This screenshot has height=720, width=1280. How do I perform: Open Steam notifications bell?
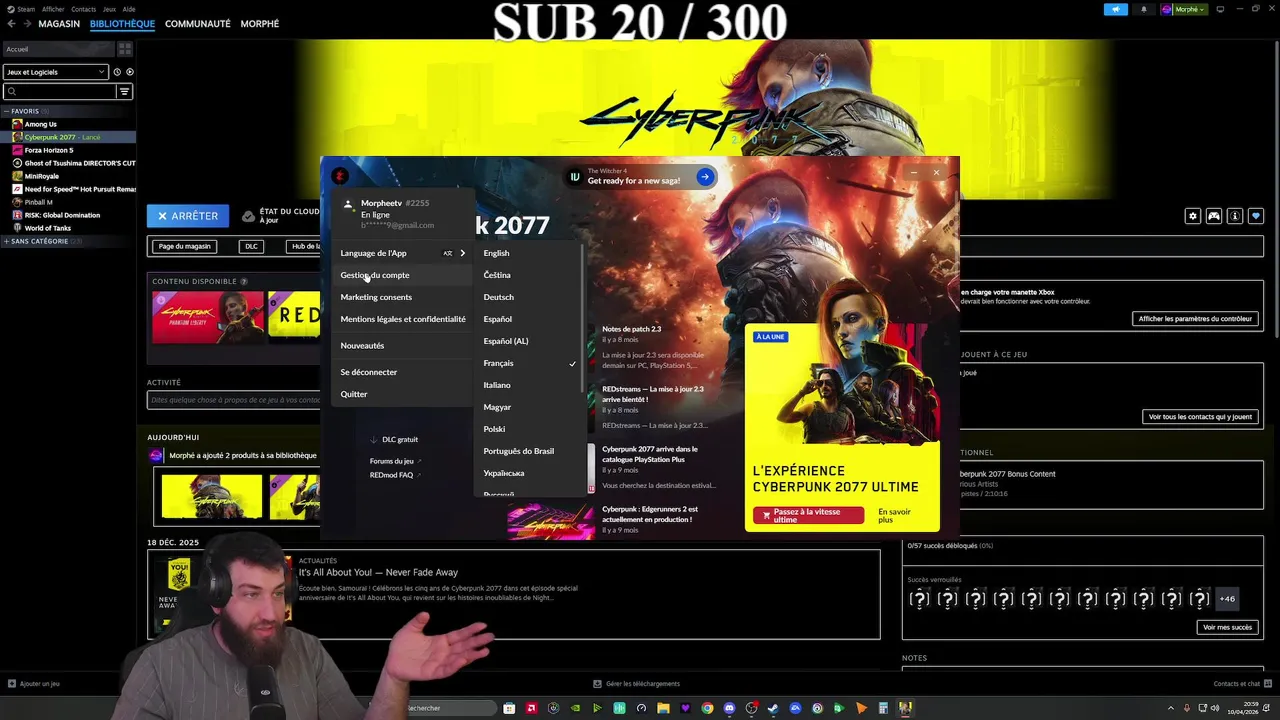tap(1144, 9)
